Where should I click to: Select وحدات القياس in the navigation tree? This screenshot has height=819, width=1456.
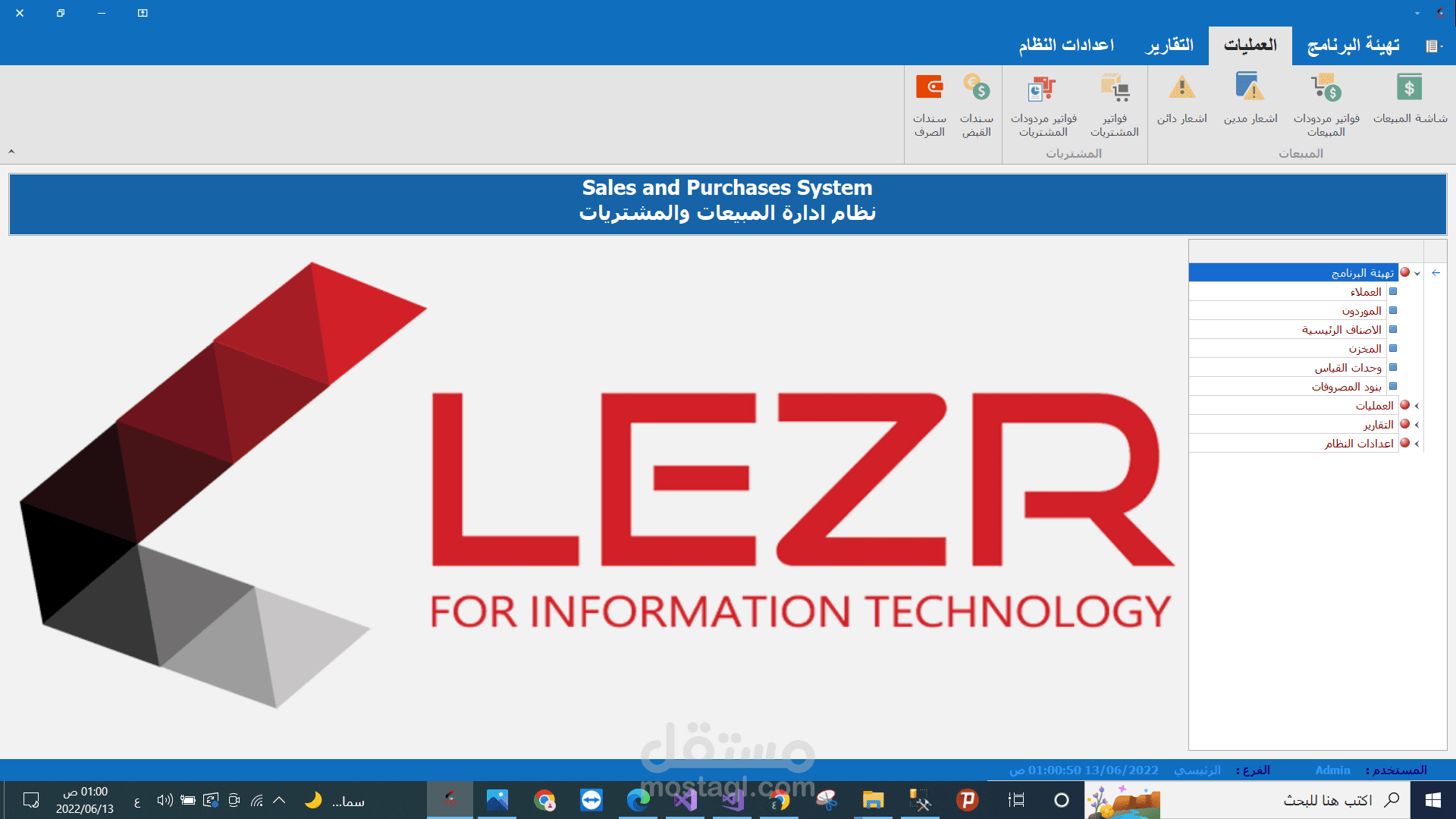point(1348,368)
